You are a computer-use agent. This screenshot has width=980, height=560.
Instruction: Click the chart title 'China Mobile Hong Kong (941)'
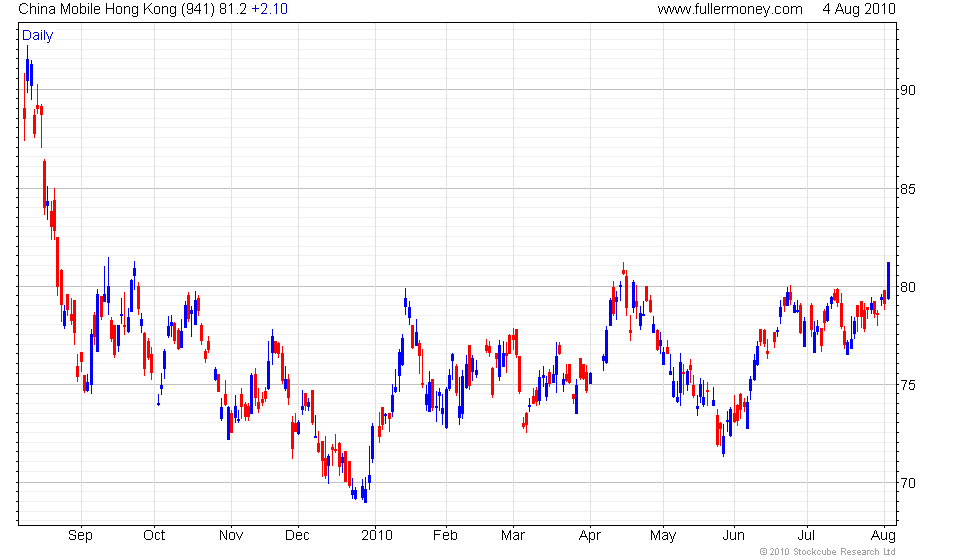click(117, 9)
